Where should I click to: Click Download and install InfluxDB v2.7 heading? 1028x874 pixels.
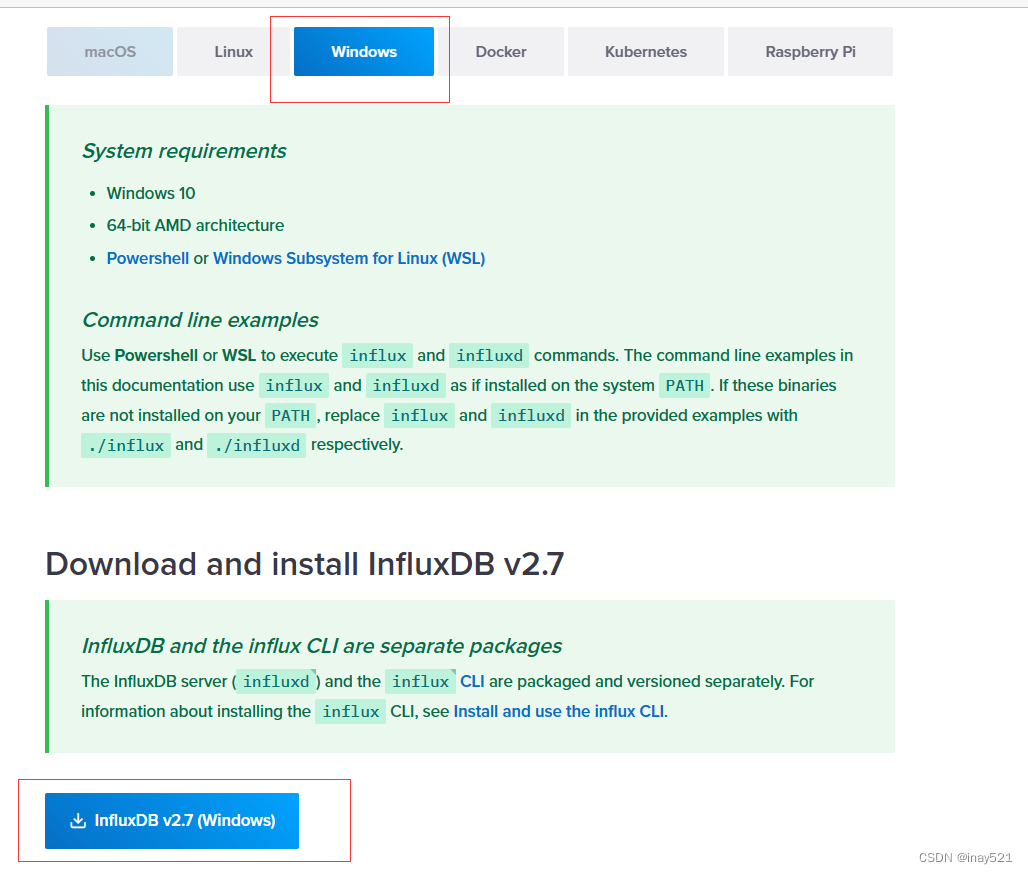(x=305, y=565)
